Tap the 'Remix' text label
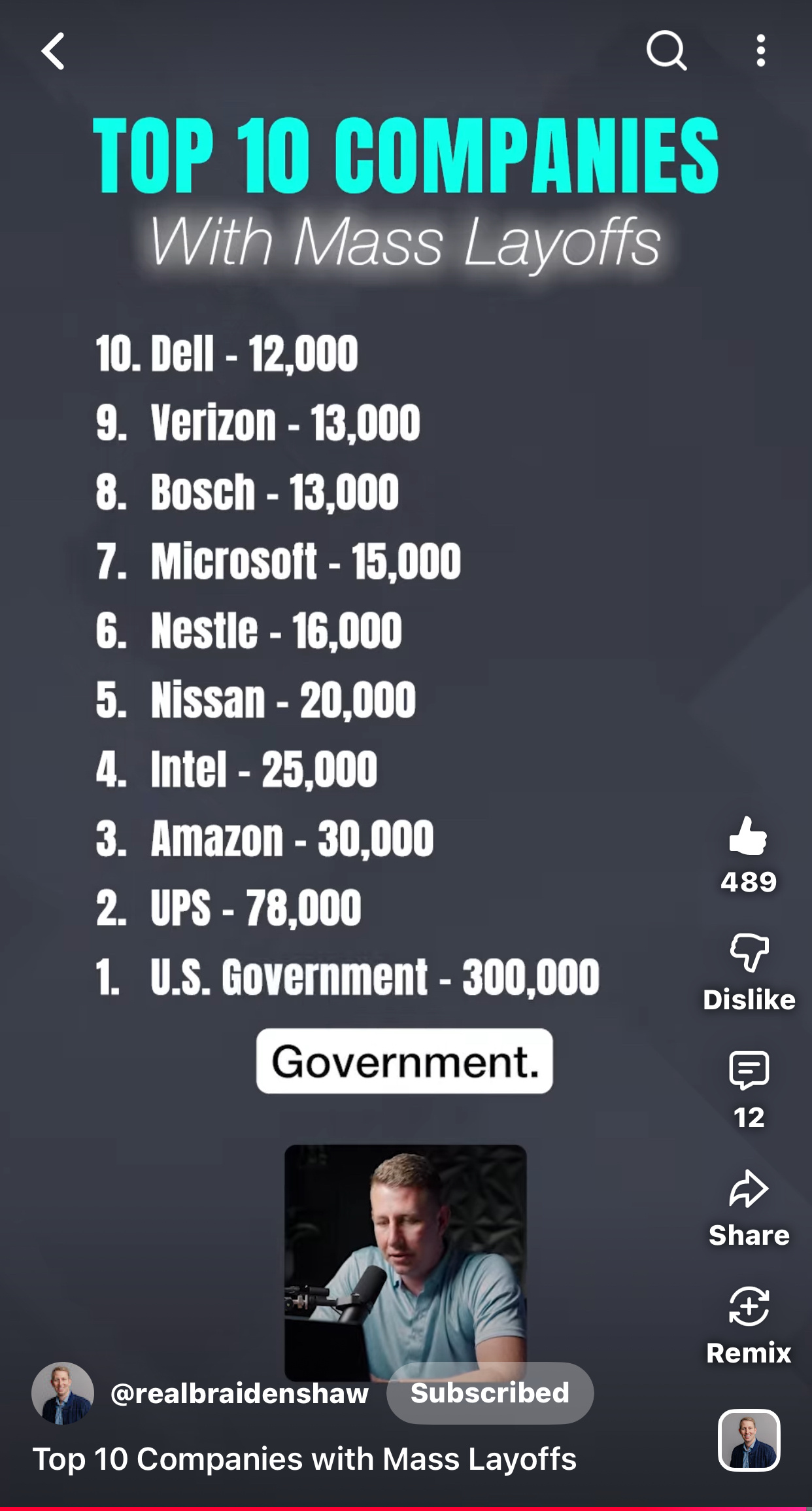The width and height of the screenshot is (812, 1511). pos(749,1353)
